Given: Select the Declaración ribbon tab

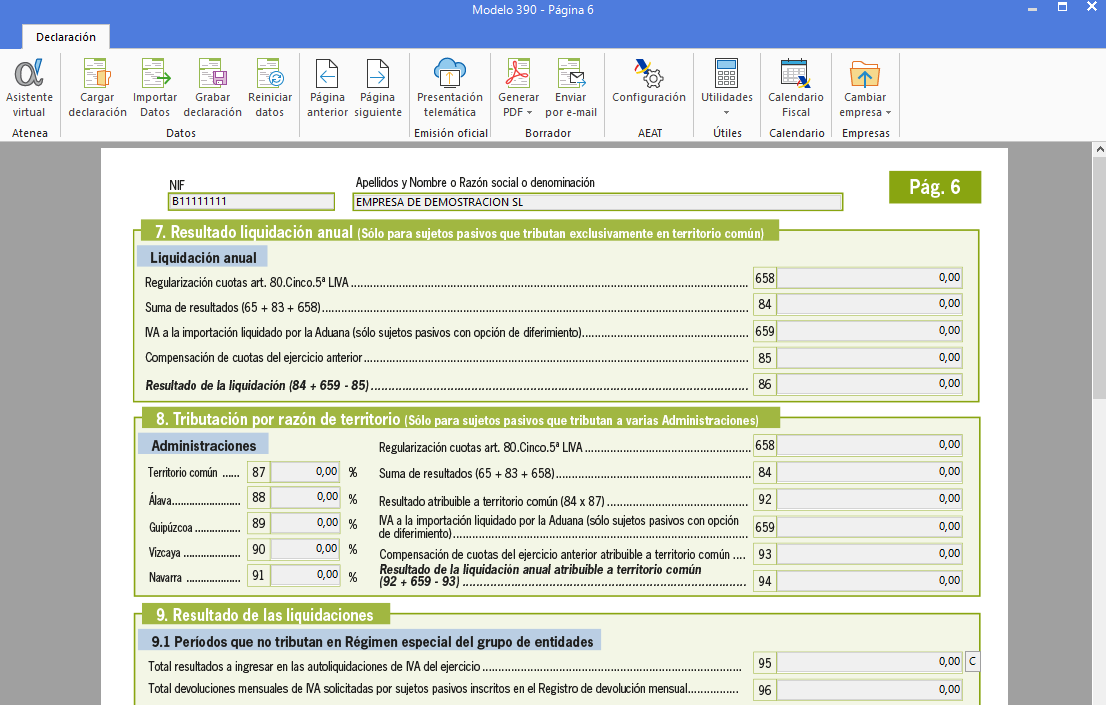Looking at the screenshot, I should [x=66, y=37].
